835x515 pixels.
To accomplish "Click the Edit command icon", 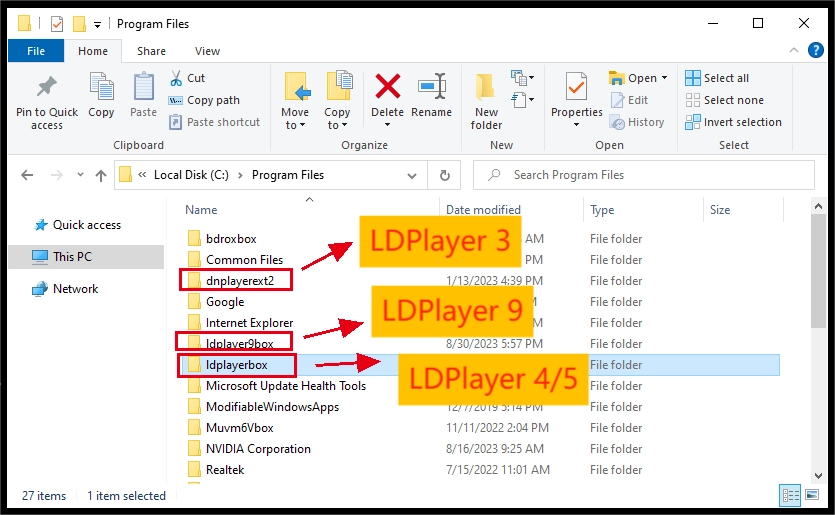I will [x=617, y=100].
